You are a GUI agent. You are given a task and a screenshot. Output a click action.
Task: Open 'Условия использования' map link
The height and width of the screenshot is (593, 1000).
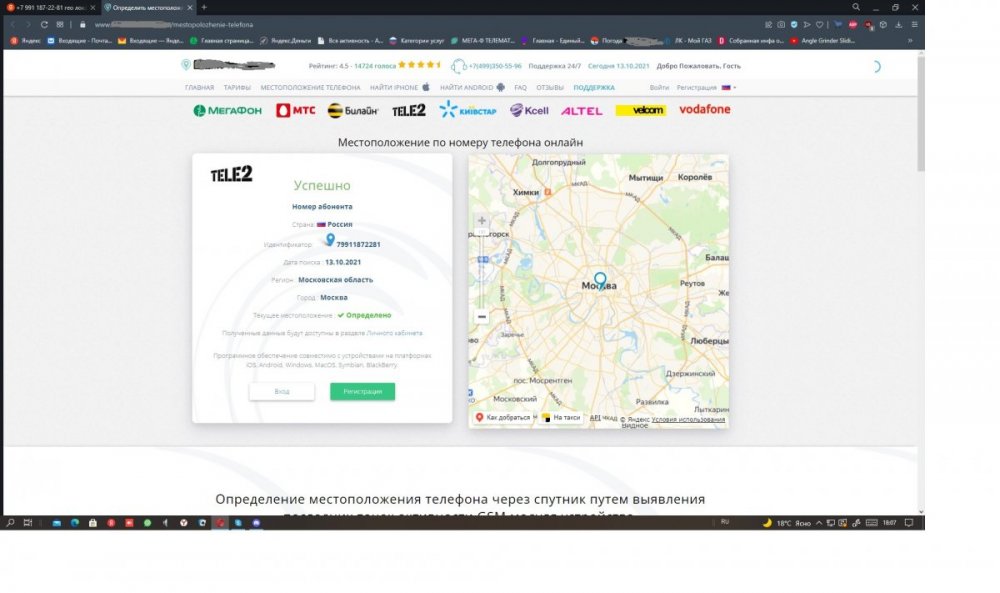(x=688, y=420)
